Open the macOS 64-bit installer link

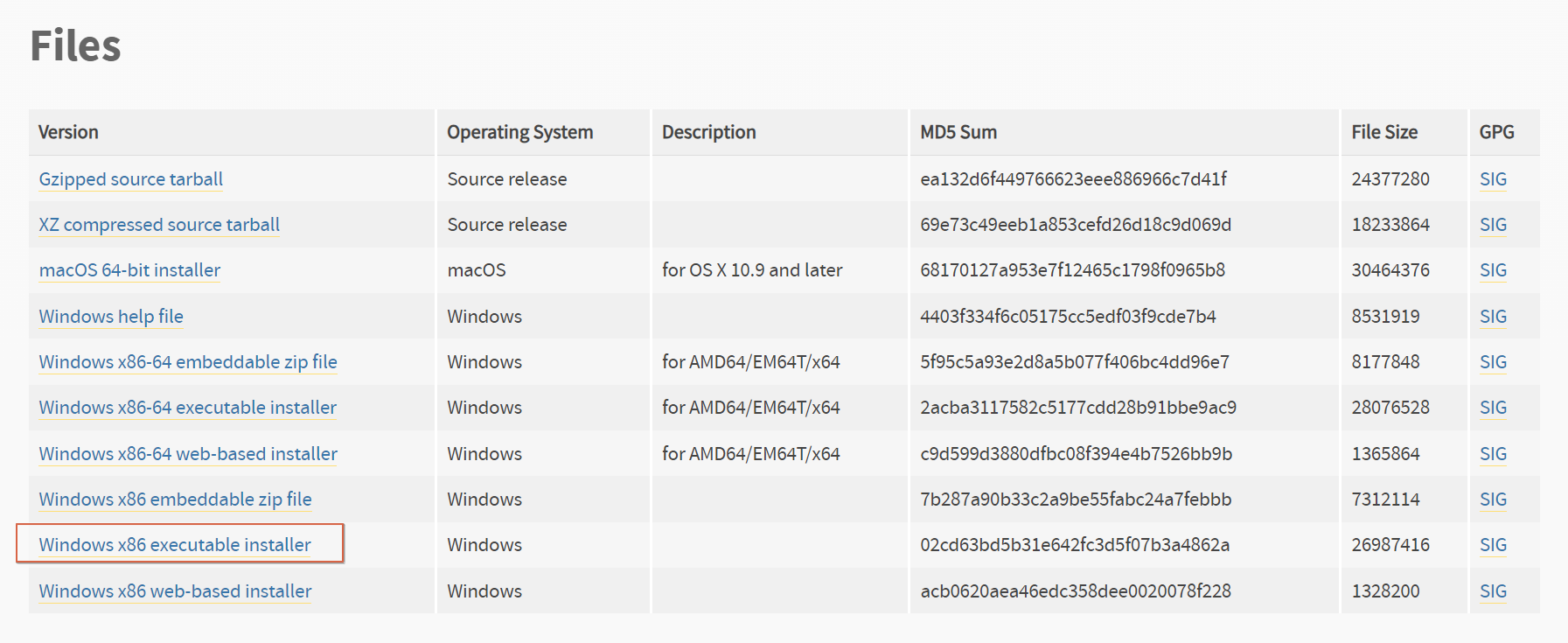tap(129, 270)
